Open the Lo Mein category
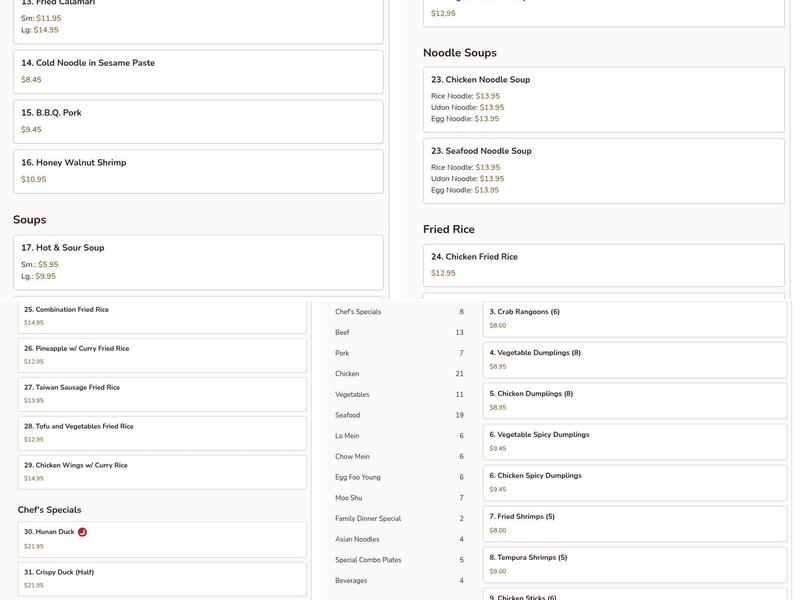Image resolution: width=800 pixels, height=600 pixels. tap(347, 436)
